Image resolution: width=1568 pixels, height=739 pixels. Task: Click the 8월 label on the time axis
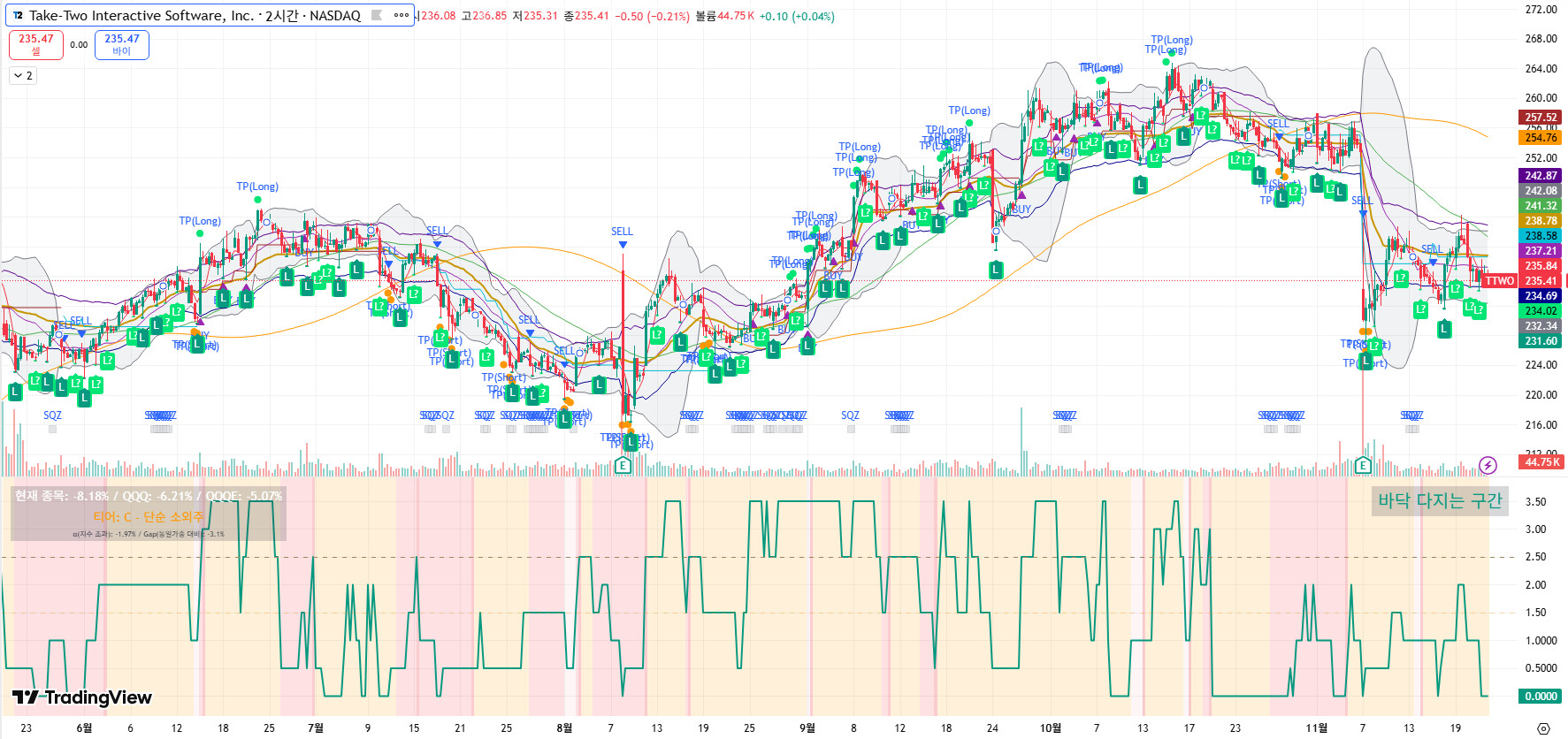(564, 728)
